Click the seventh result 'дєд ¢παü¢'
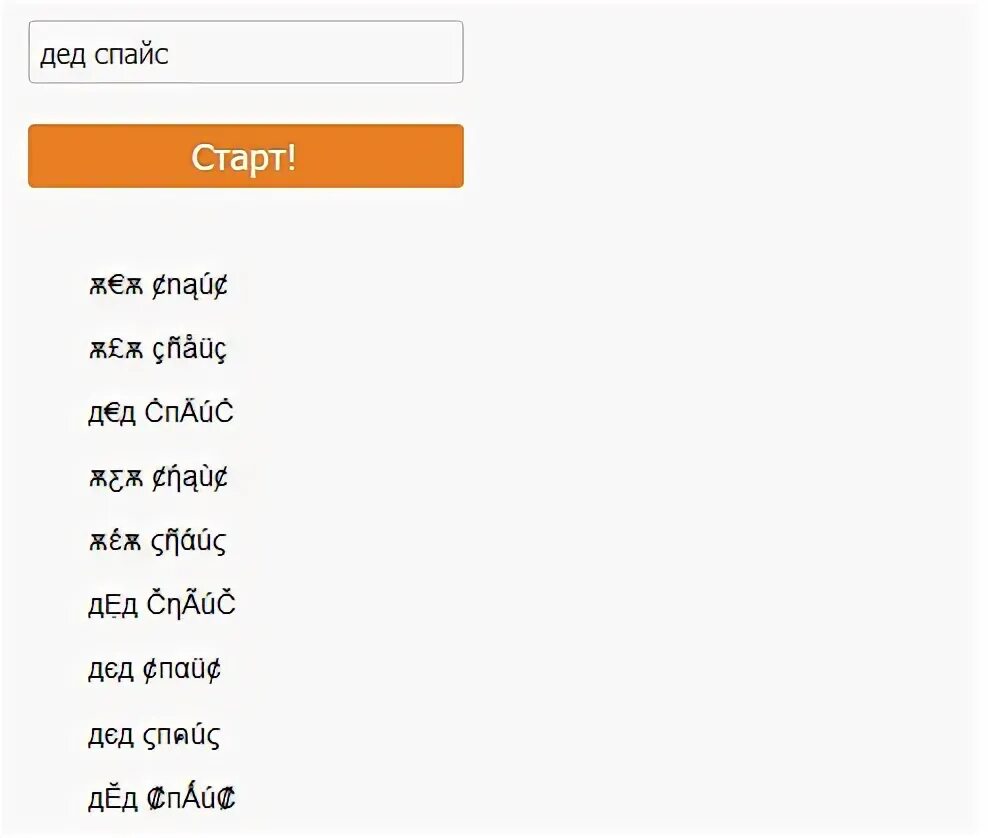The height and width of the screenshot is (838, 988). [x=154, y=669]
